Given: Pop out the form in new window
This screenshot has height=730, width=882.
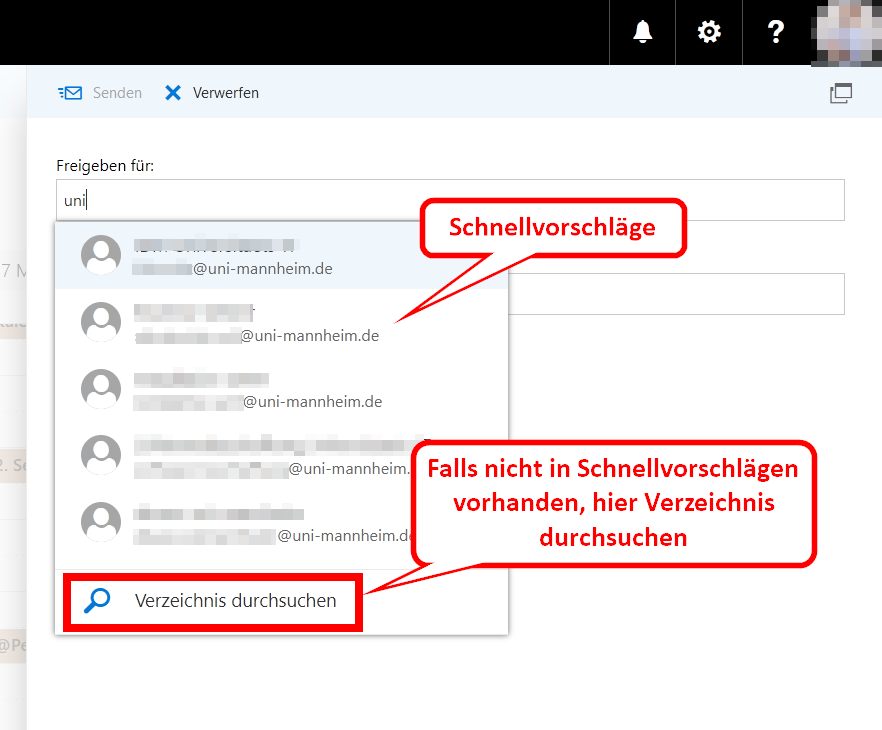Looking at the screenshot, I should point(841,93).
